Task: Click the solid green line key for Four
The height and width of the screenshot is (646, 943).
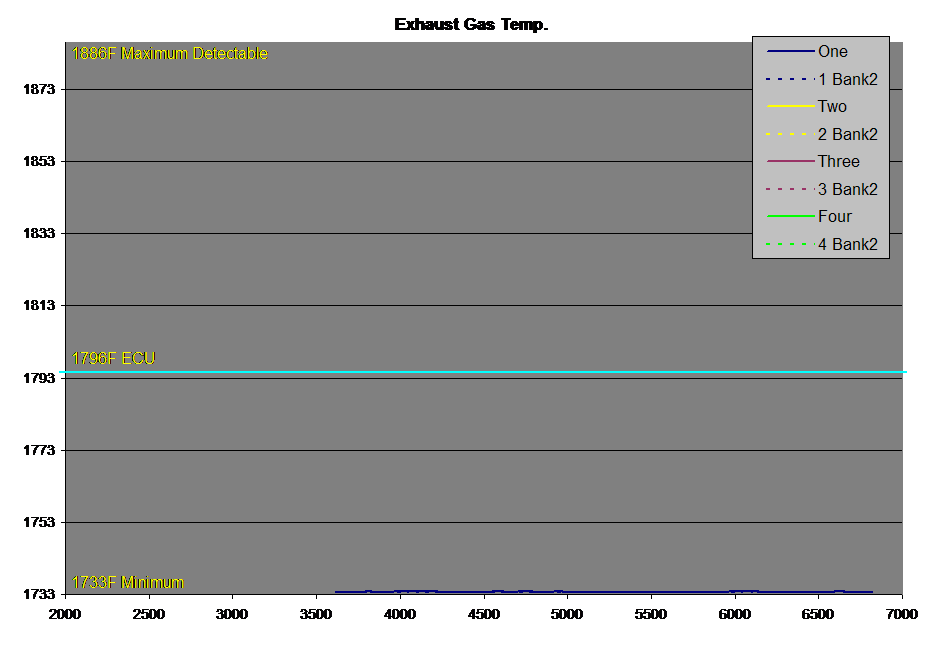Action: [790, 217]
